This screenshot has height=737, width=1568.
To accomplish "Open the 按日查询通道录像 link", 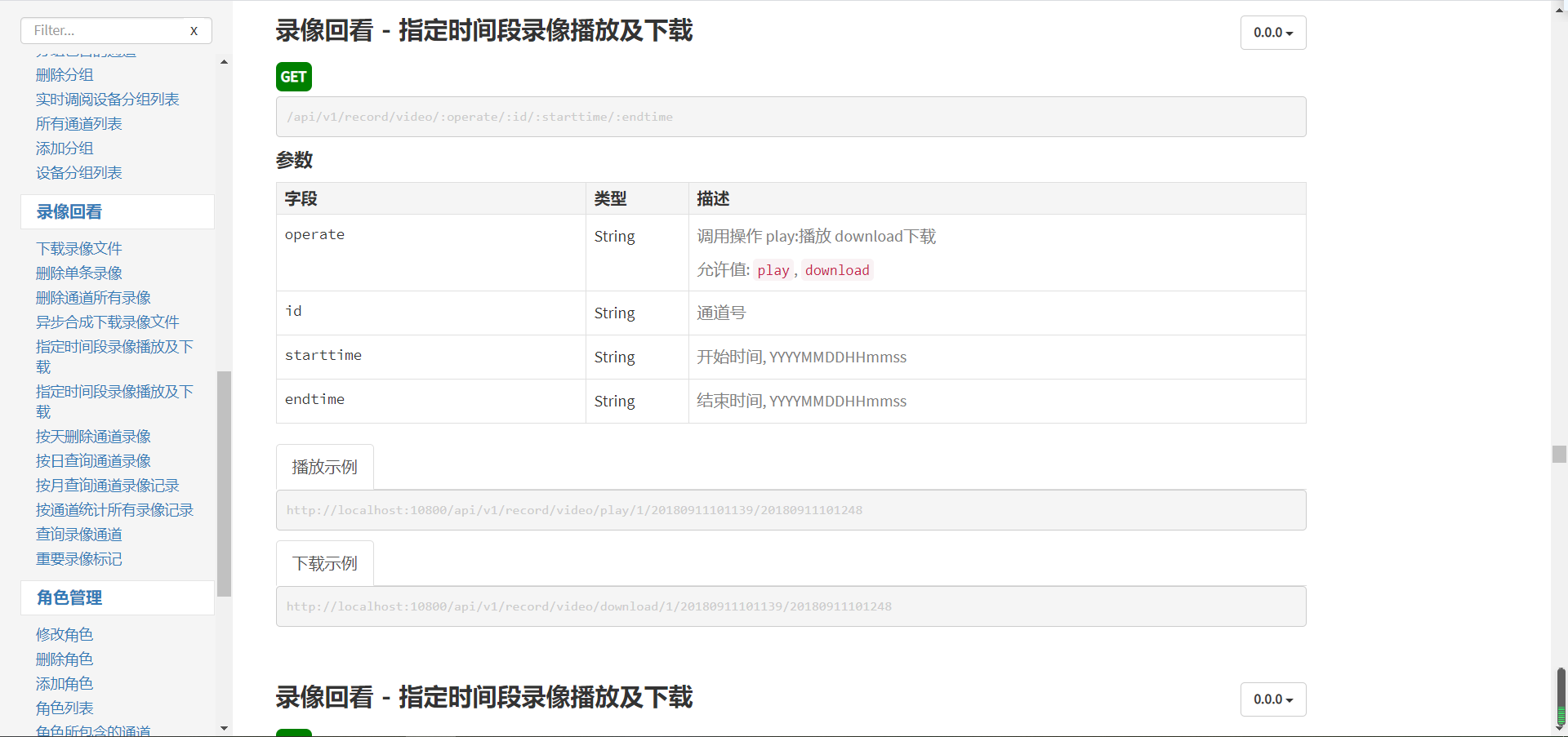I will click(x=93, y=461).
